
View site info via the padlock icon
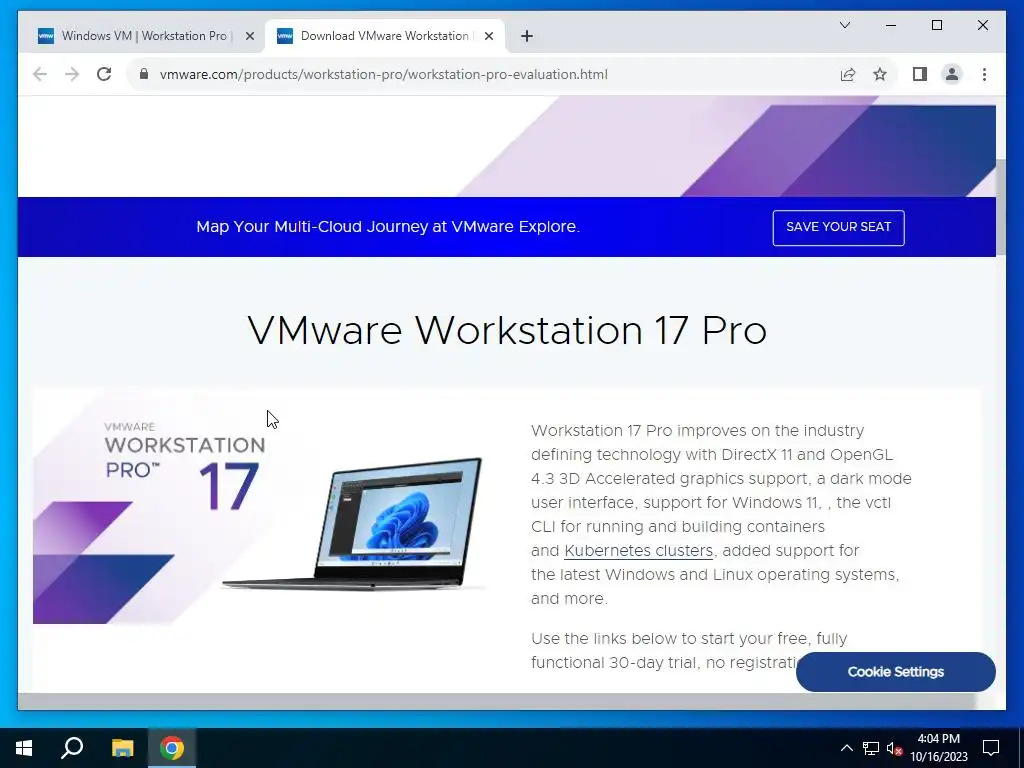[x=144, y=74]
